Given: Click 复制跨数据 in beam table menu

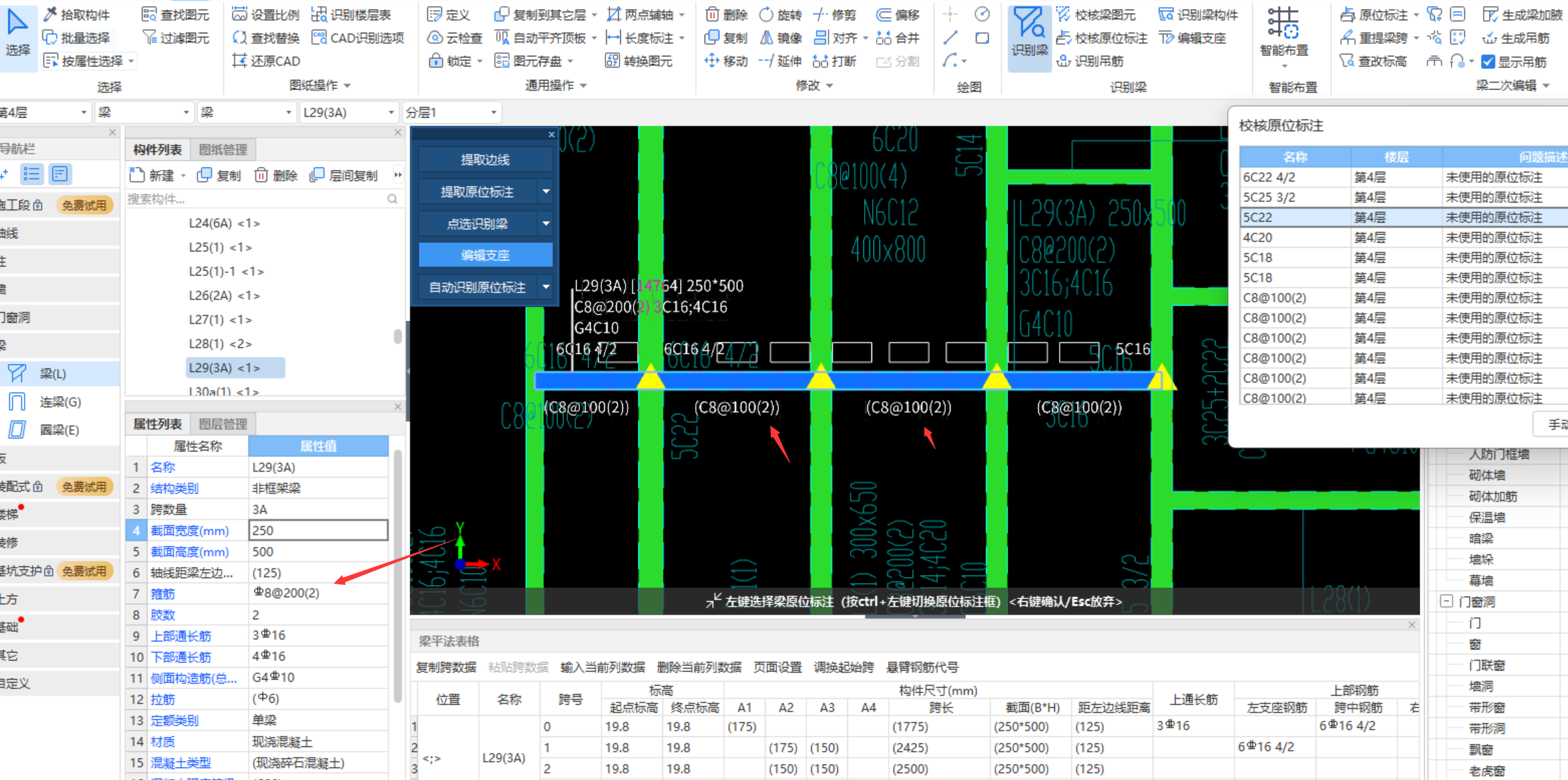Looking at the screenshot, I should tap(446, 667).
